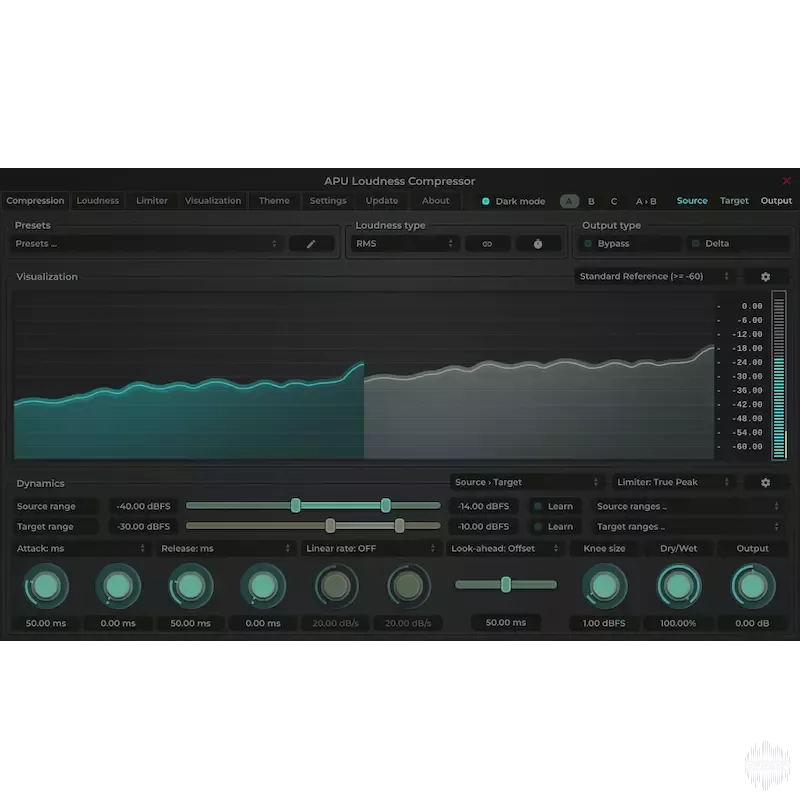Viewport: 800px width, 800px height.
Task: Switch to the Visualization tab
Action: 213,201
